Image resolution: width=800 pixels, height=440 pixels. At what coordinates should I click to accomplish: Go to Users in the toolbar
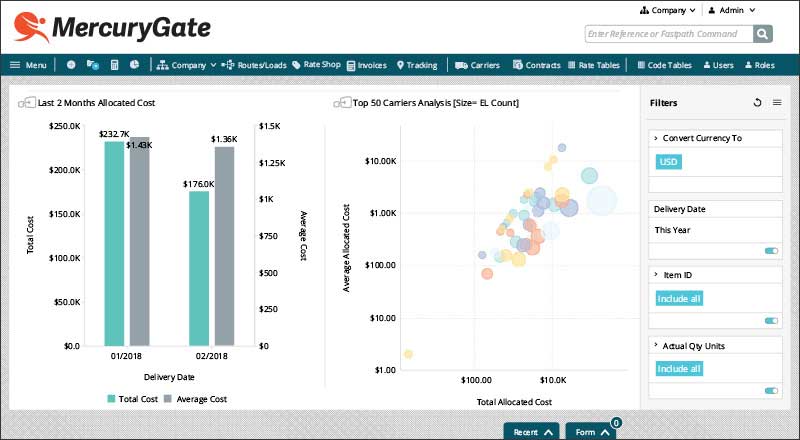click(718, 65)
